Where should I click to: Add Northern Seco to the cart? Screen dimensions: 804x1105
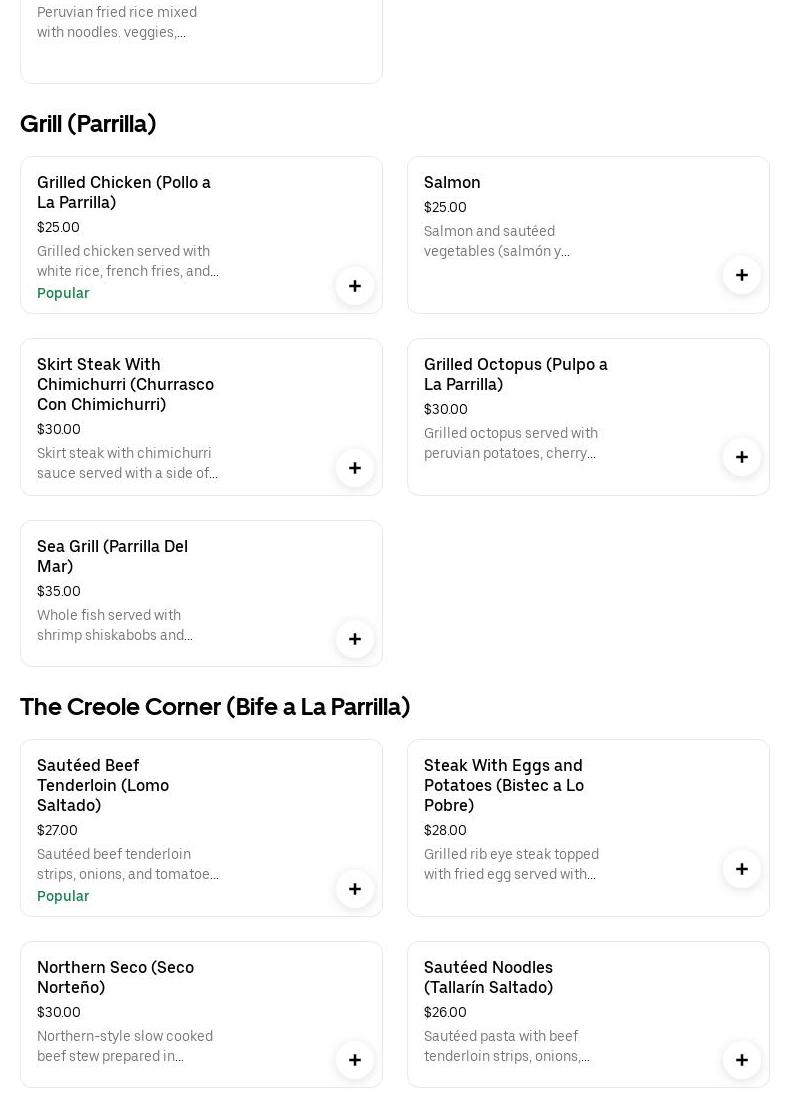click(355, 1060)
